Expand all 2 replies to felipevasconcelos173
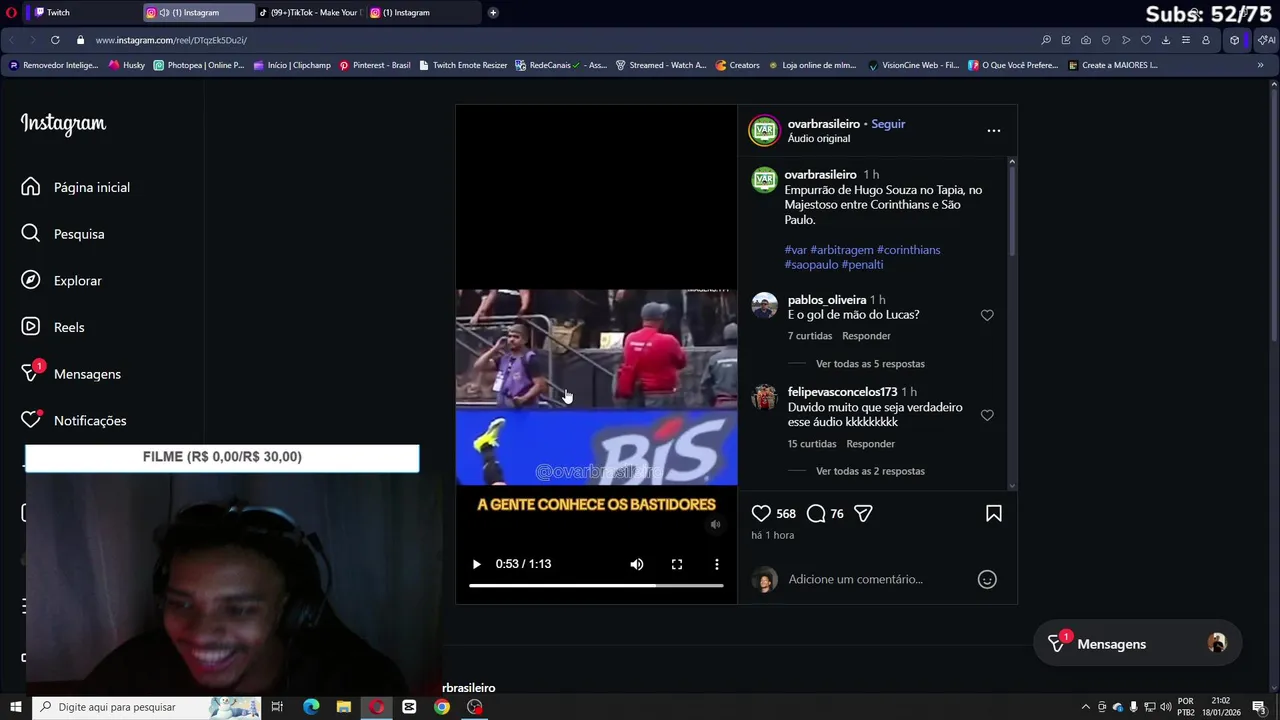This screenshot has width=1280, height=720. [x=870, y=471]
